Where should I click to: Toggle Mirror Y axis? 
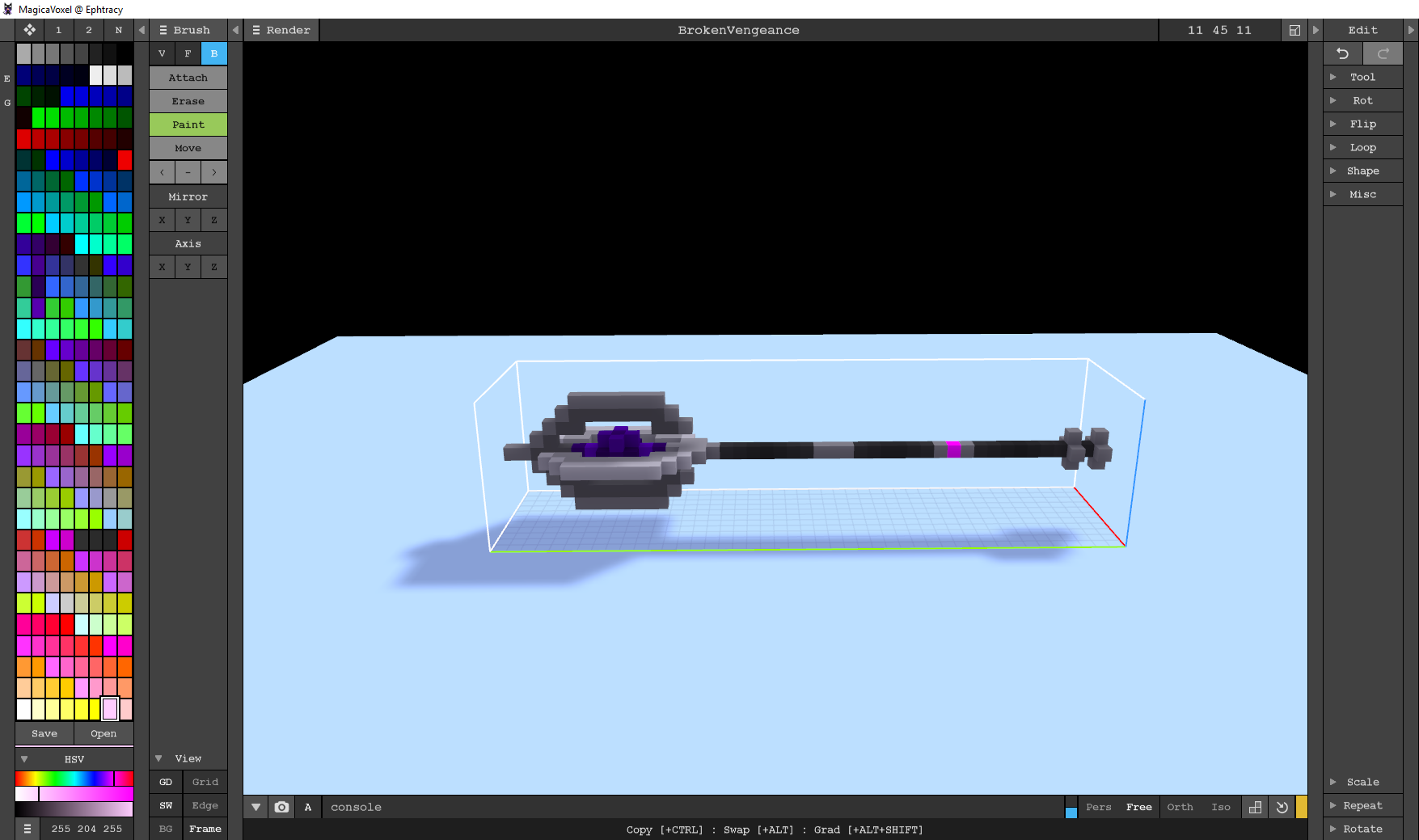[x=188, y=220]
